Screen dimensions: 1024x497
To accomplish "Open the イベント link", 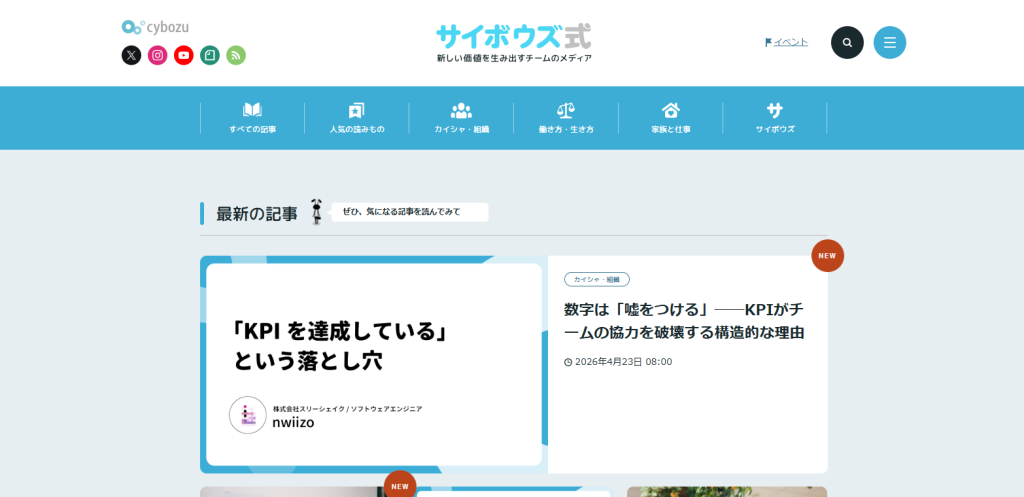I will (791, 42).
